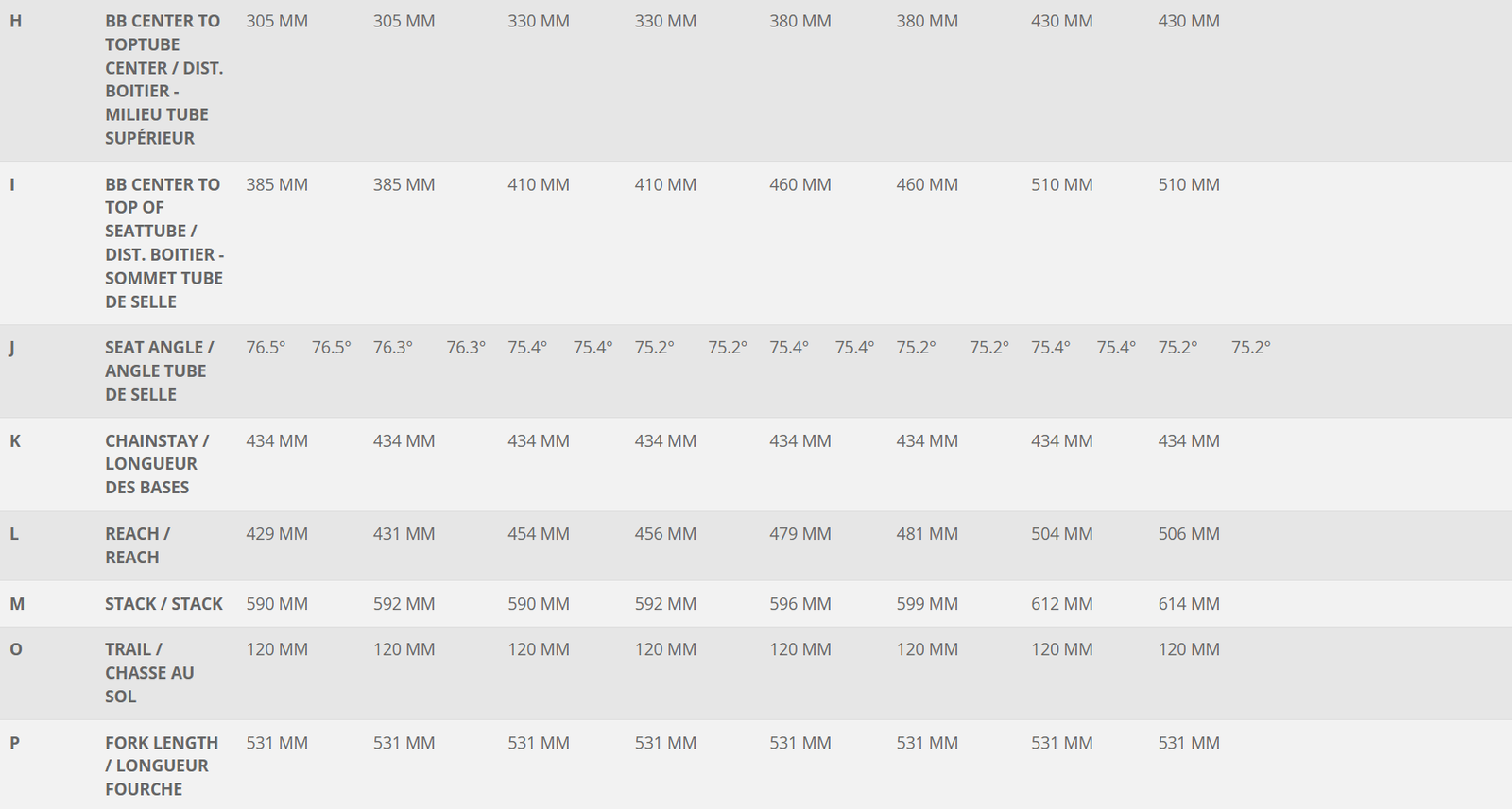The width and height of the screenshot is (1512, 809).
Task: Click the Fork Length row label
Action: pos(162,766)
